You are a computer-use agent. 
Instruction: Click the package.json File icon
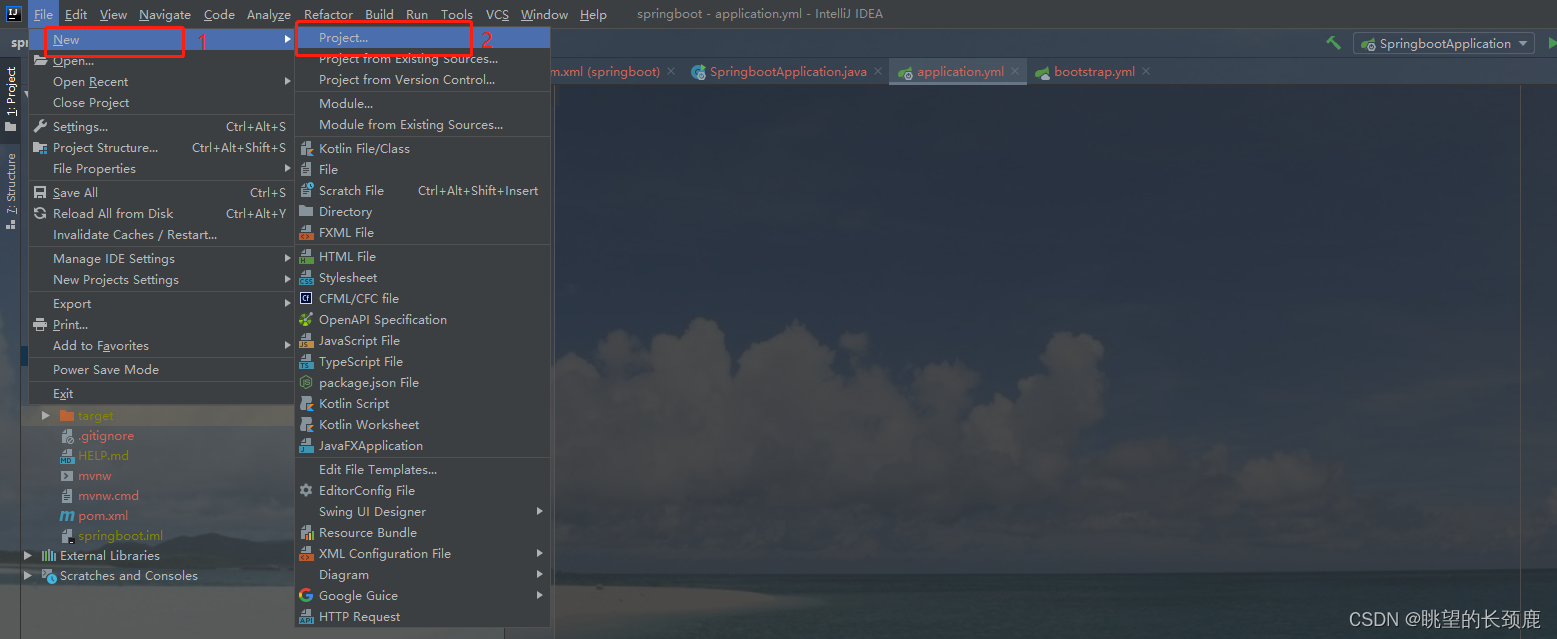pyautogui.click(x=306, y=382)
